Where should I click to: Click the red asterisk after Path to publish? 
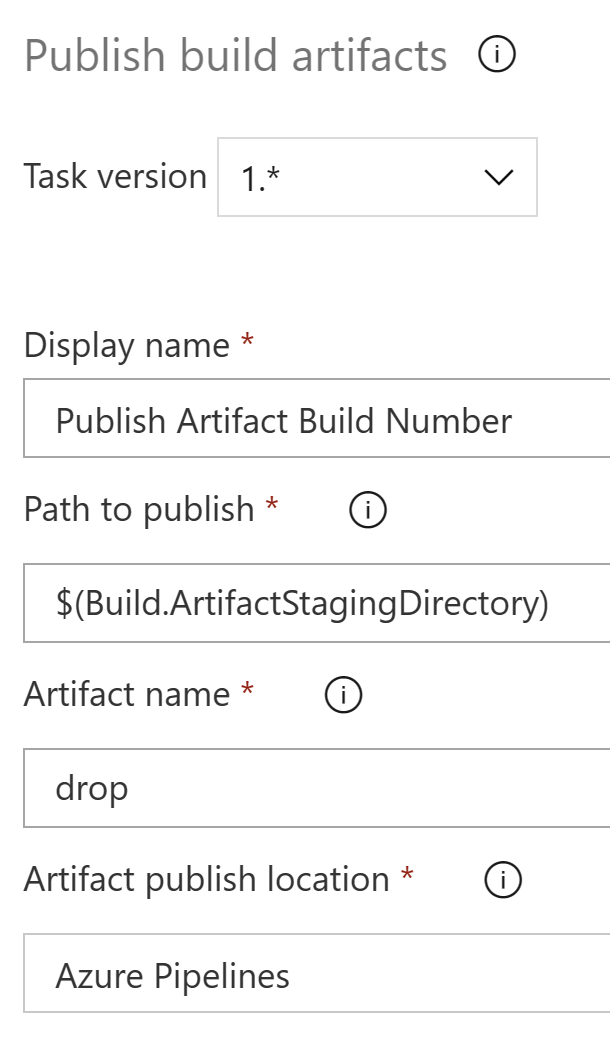pyautogui.click(x=272, y=504)
